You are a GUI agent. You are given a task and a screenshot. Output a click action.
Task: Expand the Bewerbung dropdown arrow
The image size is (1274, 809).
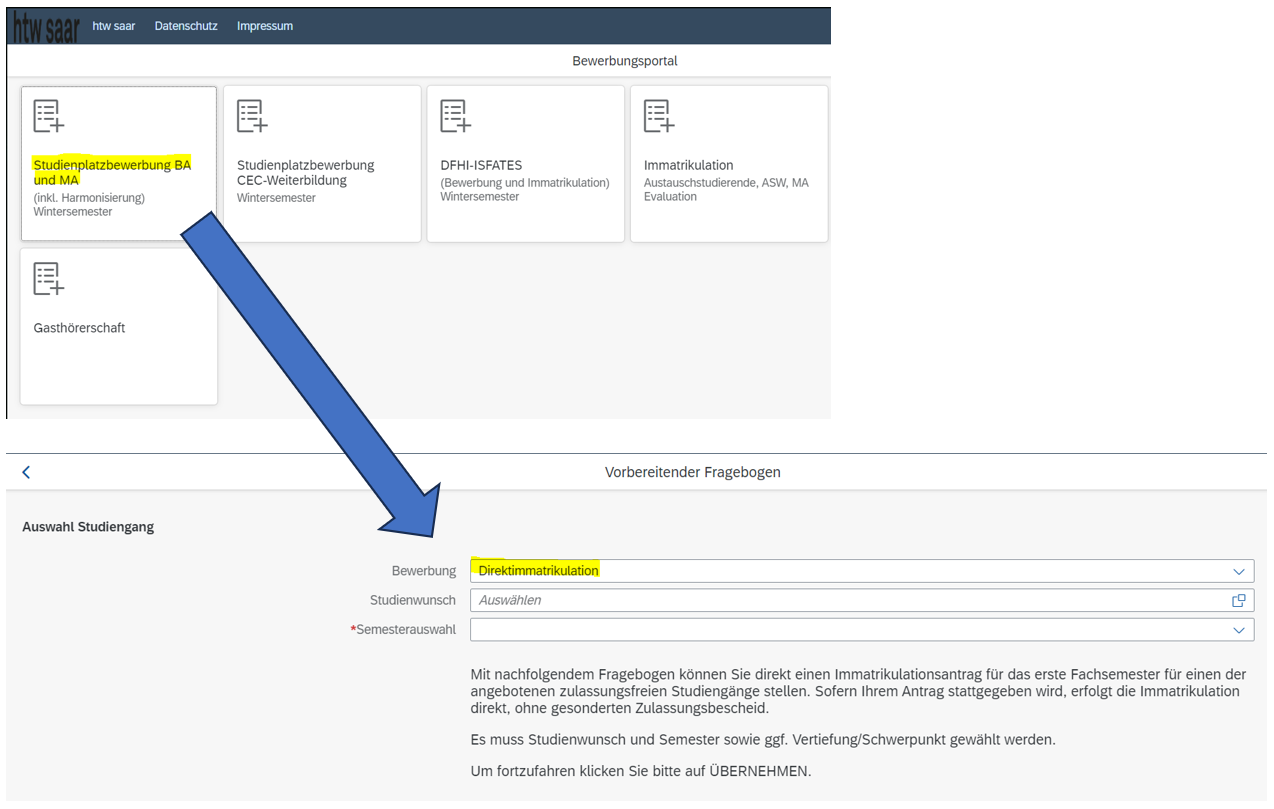1239,571
